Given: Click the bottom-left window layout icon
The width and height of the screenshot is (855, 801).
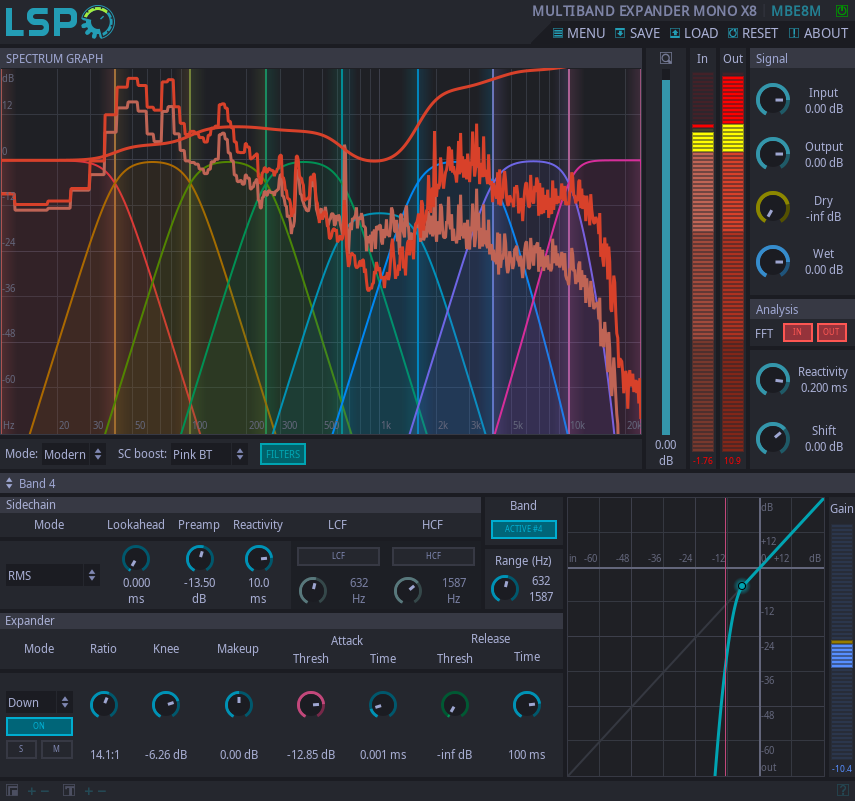Looking at the screenshot, I should 12,791.
